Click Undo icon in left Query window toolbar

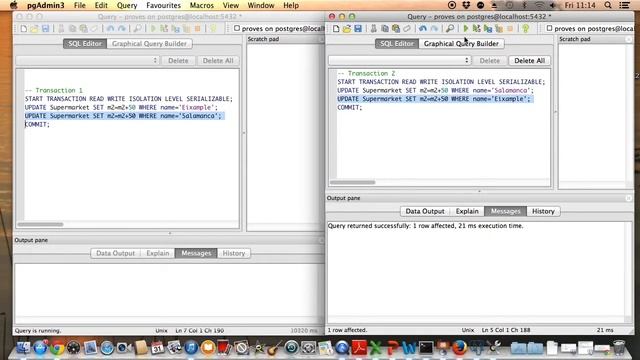[x=110, y=29]
